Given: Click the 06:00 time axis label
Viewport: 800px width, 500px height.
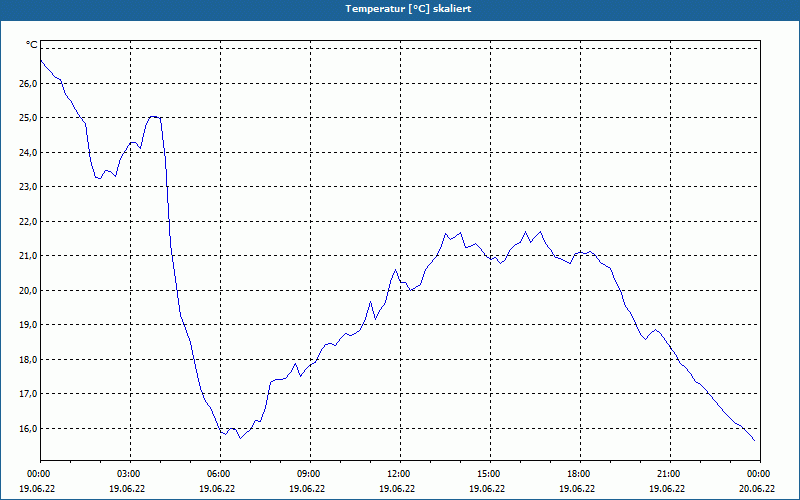Looking at the screenshot, I should click(x=220, y=474).
